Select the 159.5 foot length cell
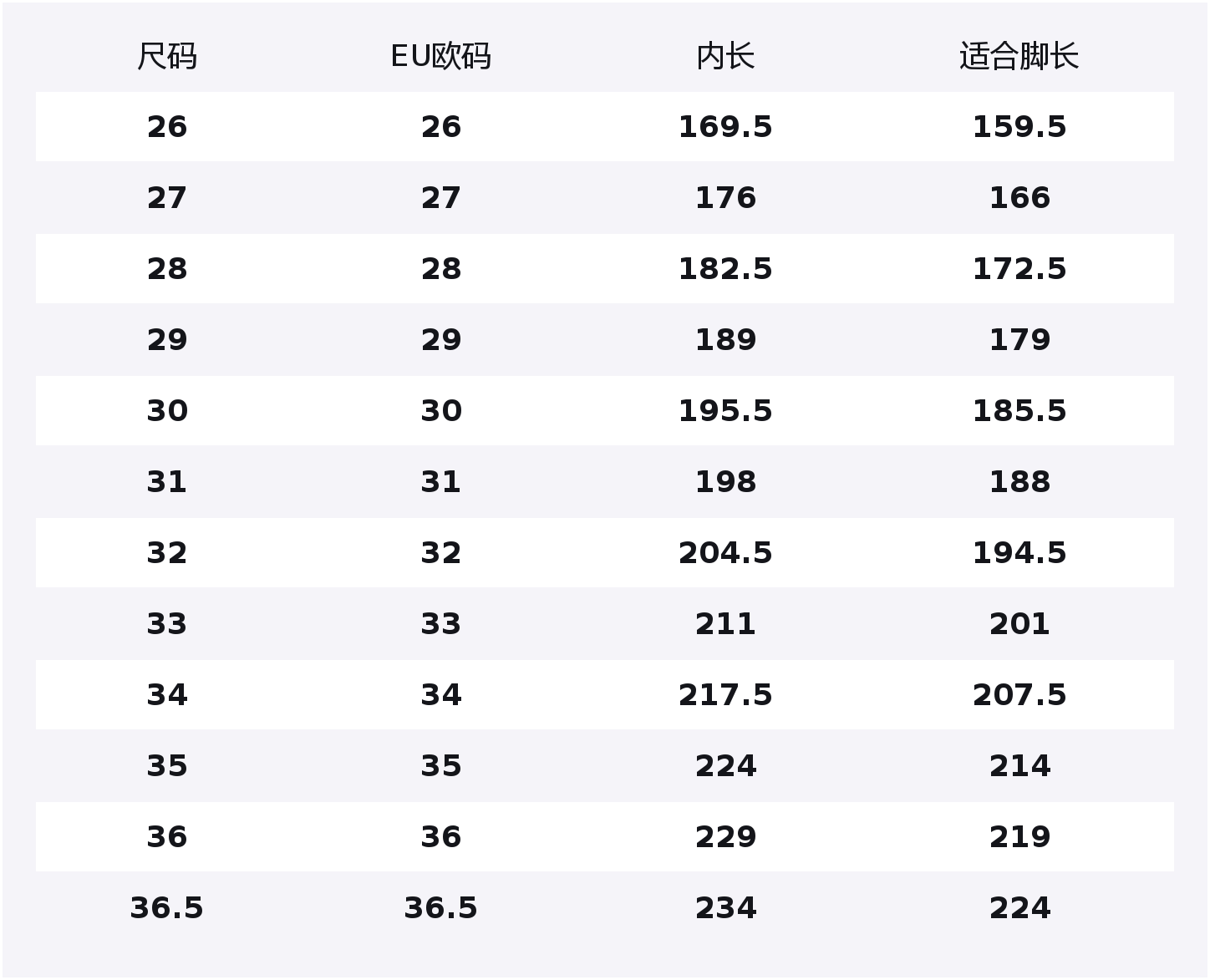This screenshot has height=980, width=1210. (x=1019, y=127)
